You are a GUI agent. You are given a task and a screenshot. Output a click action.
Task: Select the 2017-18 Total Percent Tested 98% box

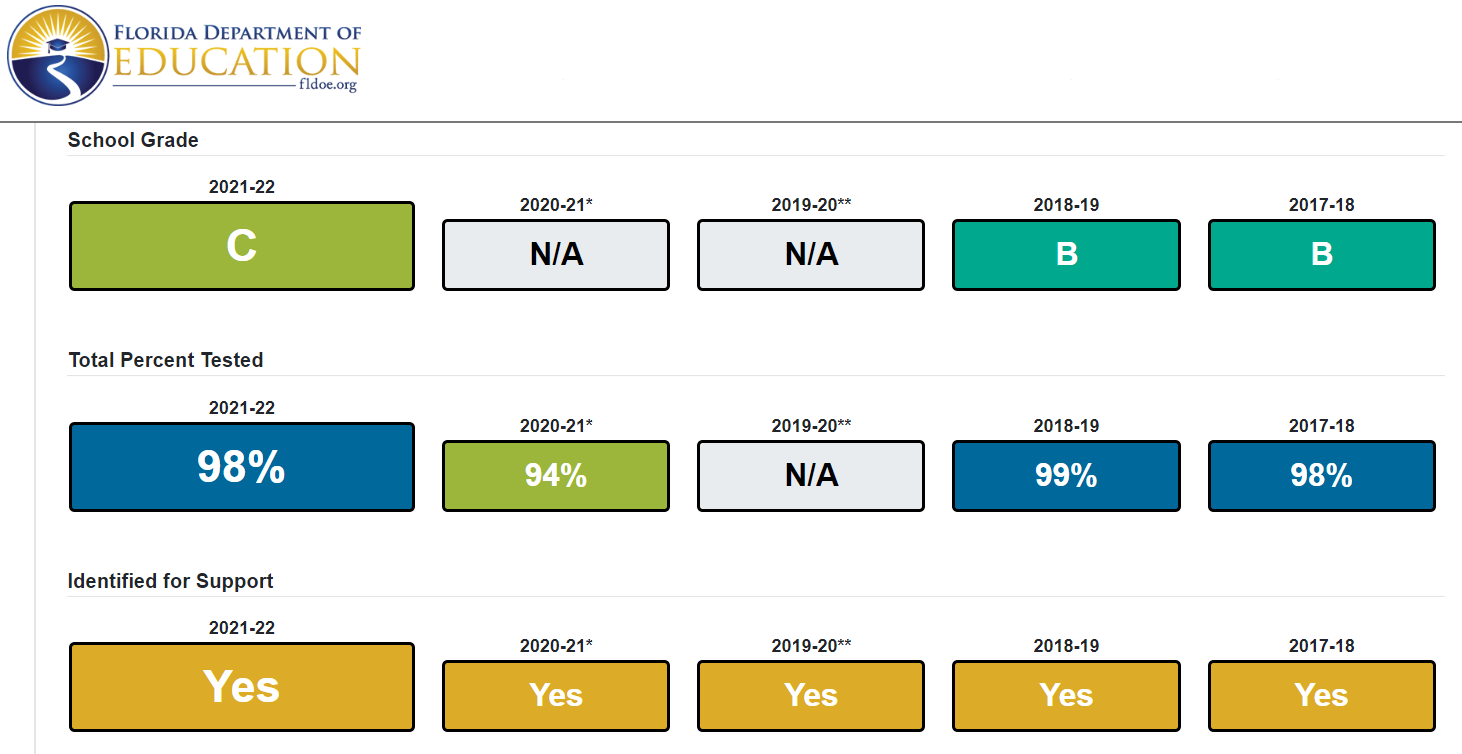(x=1322, y=476)
